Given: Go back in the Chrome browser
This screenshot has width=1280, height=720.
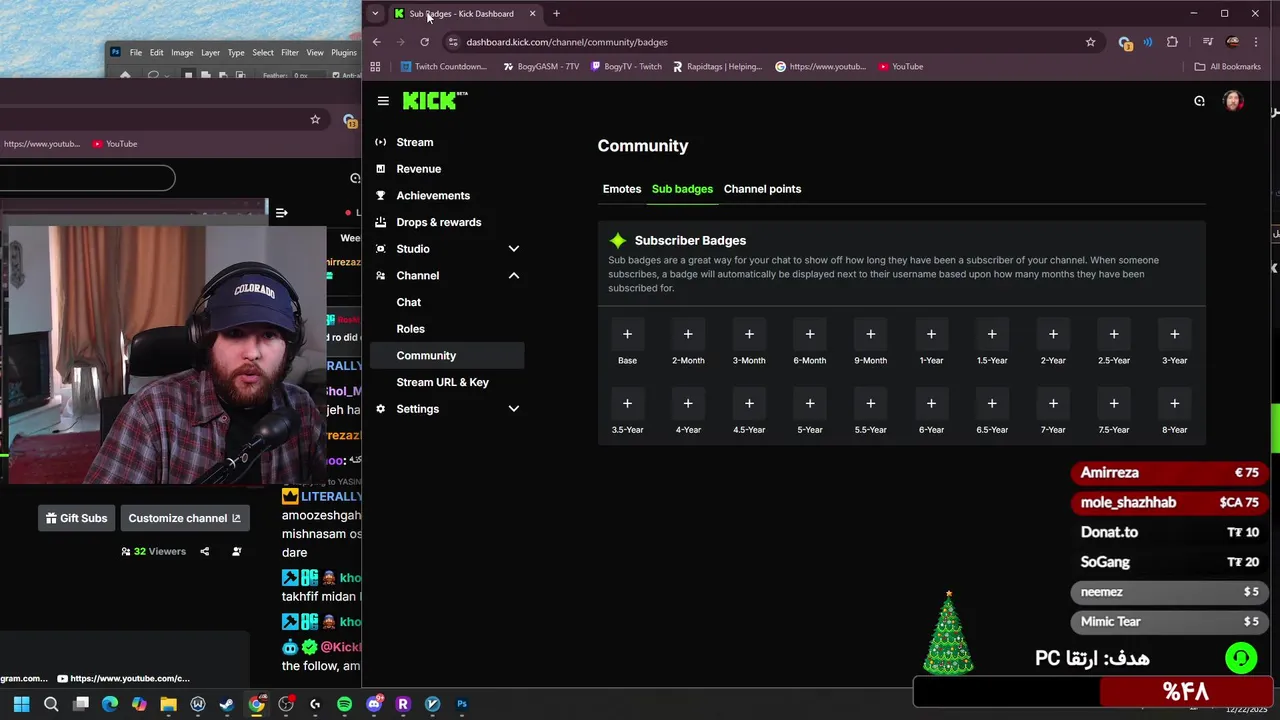Looking at the screenshot, I should click(x=376, y=42).
